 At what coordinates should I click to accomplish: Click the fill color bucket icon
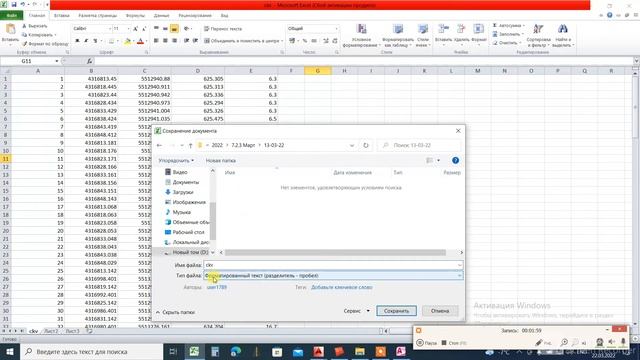[127, 41]
